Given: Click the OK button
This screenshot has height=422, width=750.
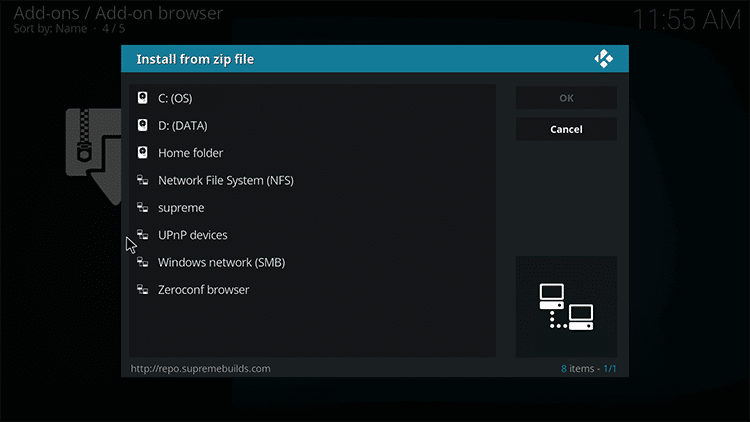Looking at the screenshot, I should (x=566, y=98).
